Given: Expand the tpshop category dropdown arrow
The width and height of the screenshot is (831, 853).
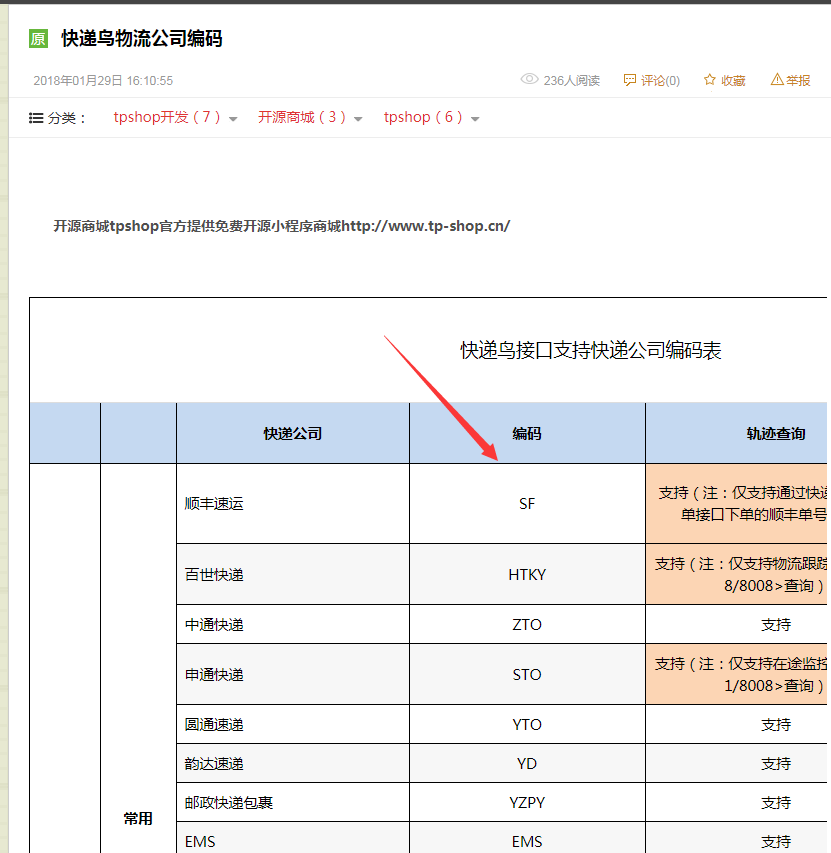Looking at the screenshot, I should coord(474,119).
